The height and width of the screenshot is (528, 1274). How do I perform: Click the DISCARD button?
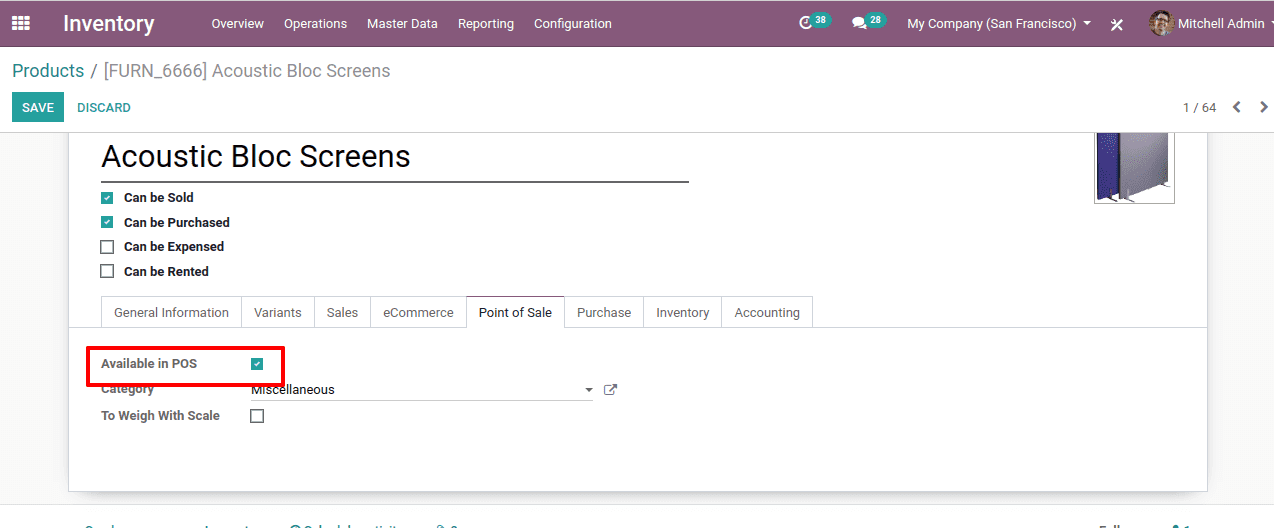click(x=104, y=107)
